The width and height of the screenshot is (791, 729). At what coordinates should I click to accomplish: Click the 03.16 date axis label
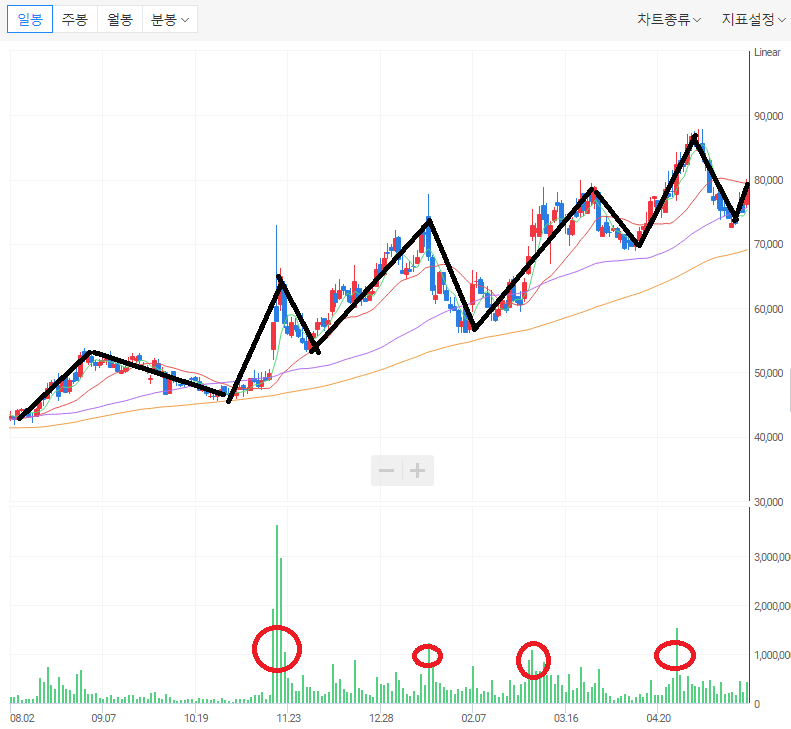coord(566,718)
